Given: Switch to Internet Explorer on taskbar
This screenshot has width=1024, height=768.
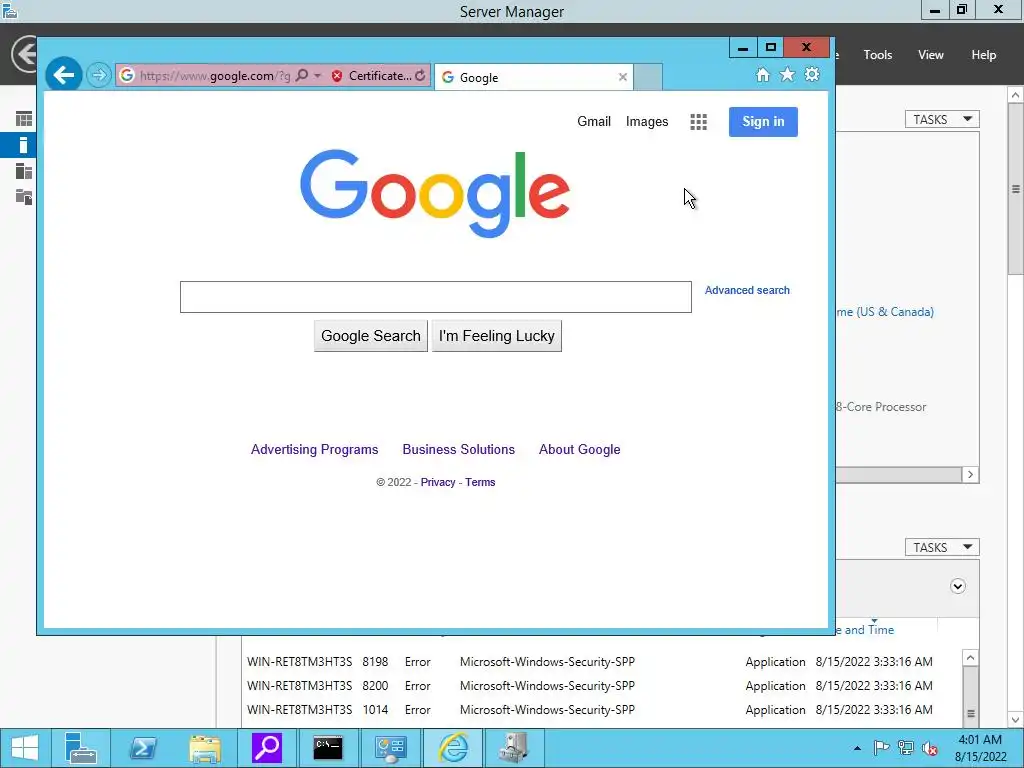Looking at the screenshot, I should 453,748.
